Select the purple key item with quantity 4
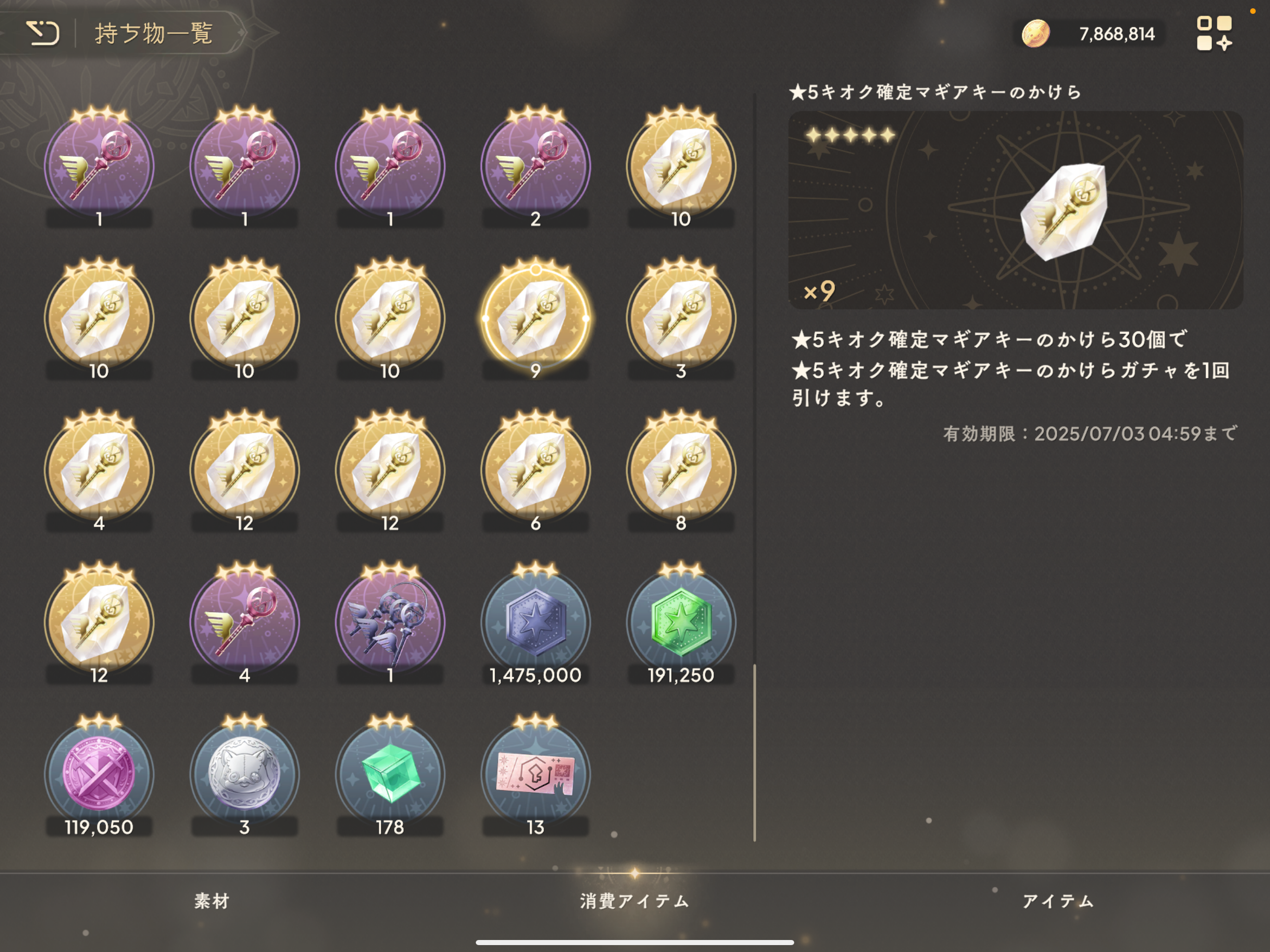The height and width of the screenshot is (952, 1270). (245, 624)
